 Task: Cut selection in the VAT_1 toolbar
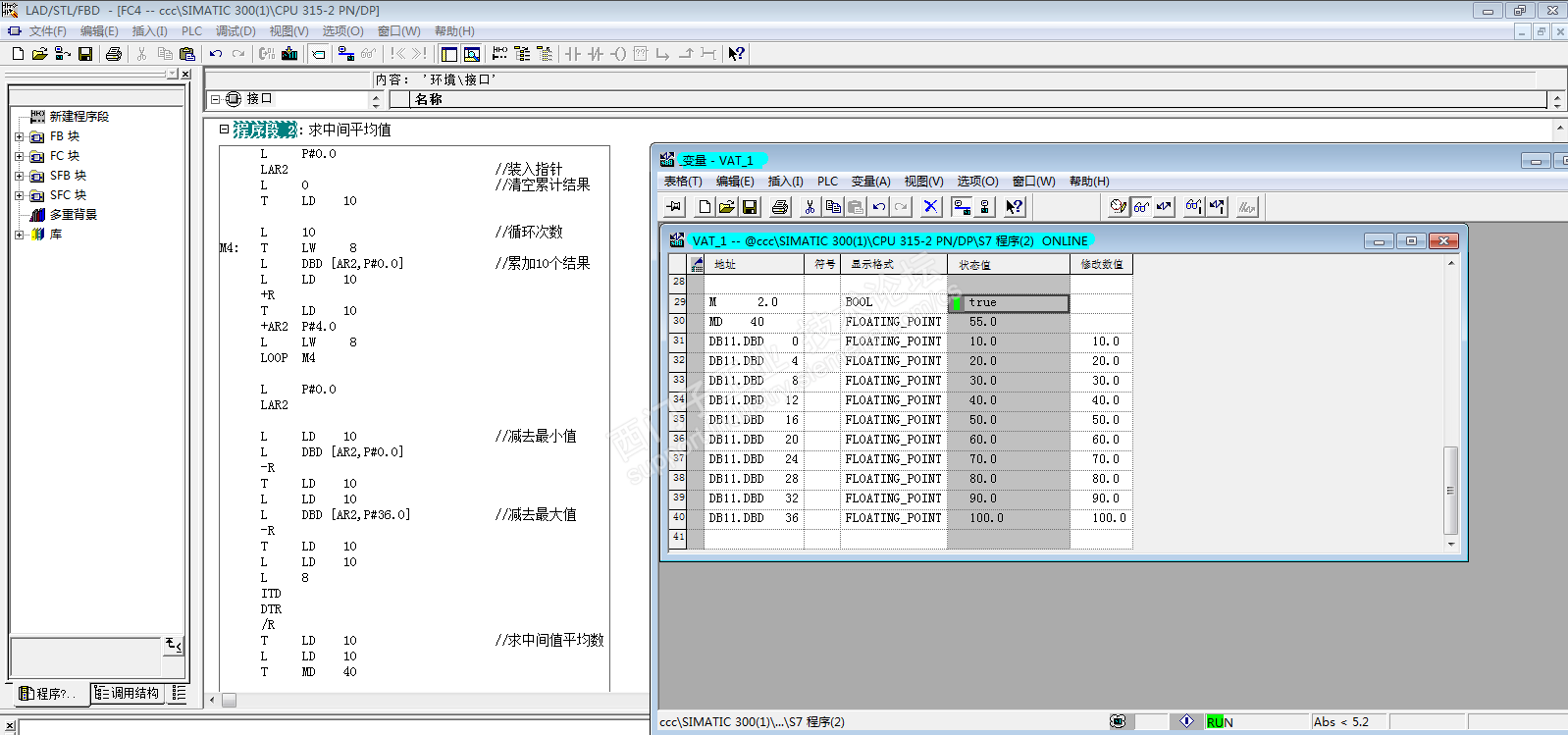tap(810, 206)
